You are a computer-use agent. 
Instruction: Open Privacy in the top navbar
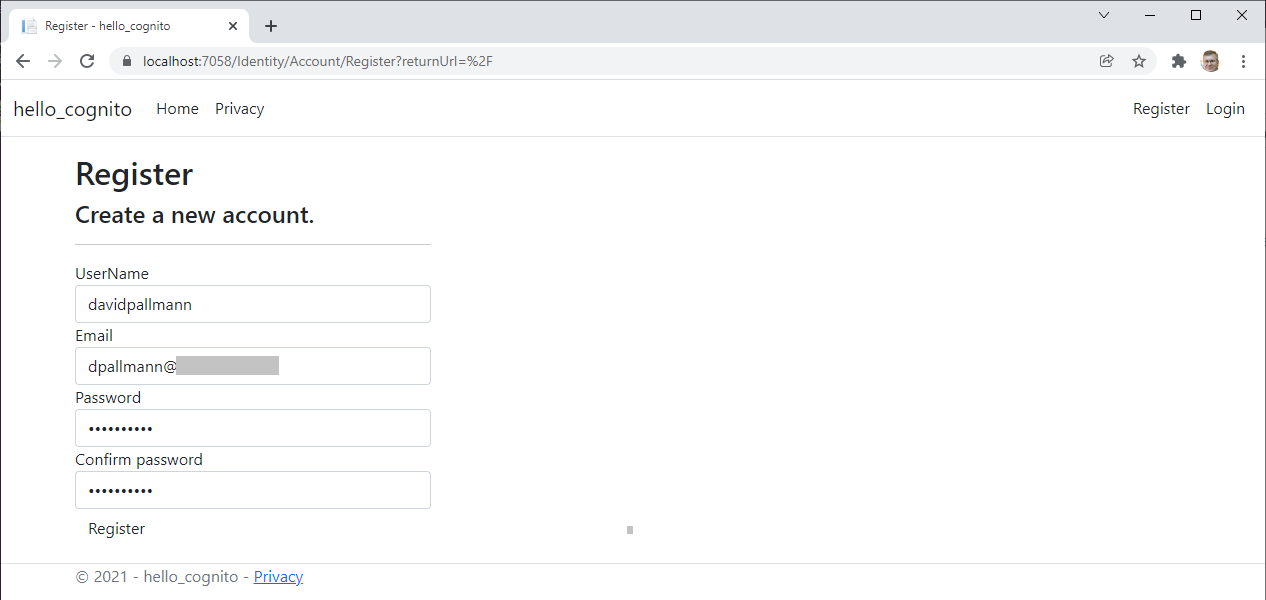[239, 109]
